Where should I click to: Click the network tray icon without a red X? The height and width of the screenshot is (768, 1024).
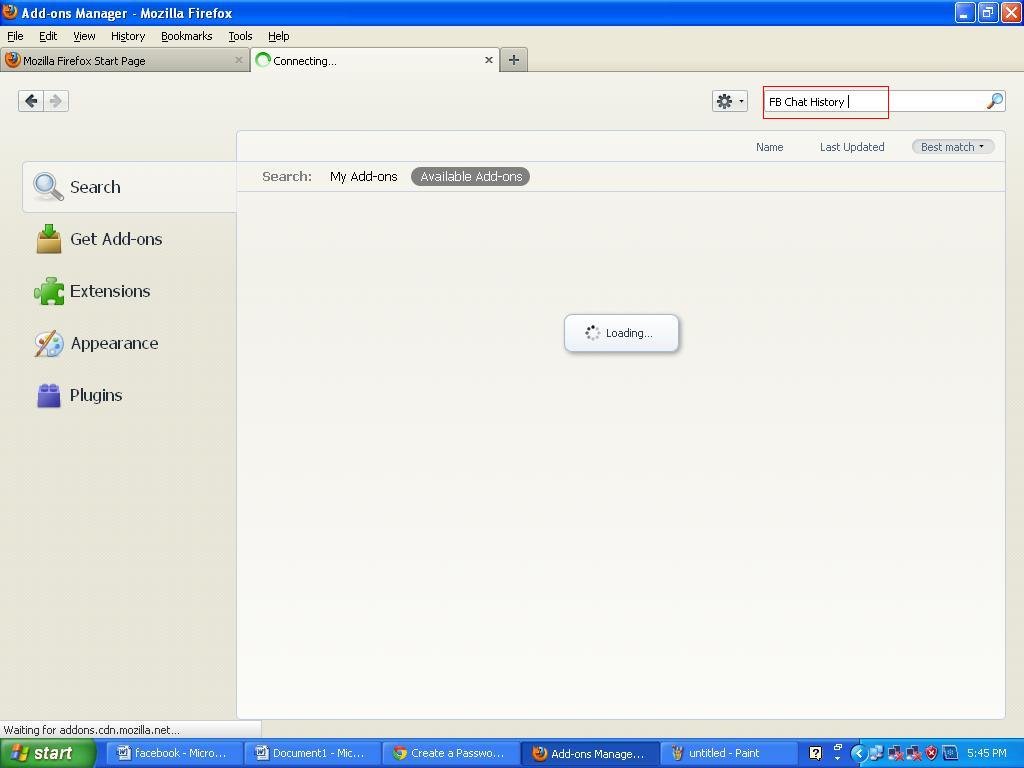pyautogui.click(x=876, y=754)
